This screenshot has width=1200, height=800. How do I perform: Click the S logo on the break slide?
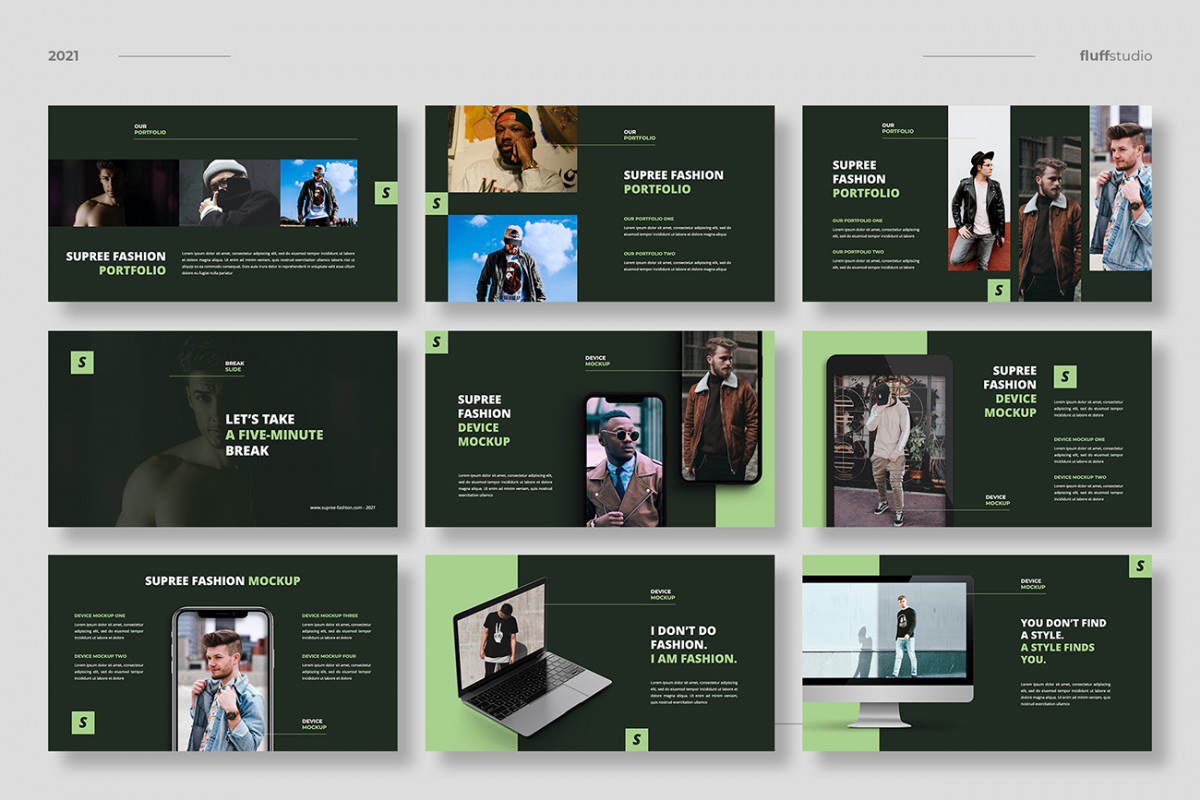tap(82, 363)
